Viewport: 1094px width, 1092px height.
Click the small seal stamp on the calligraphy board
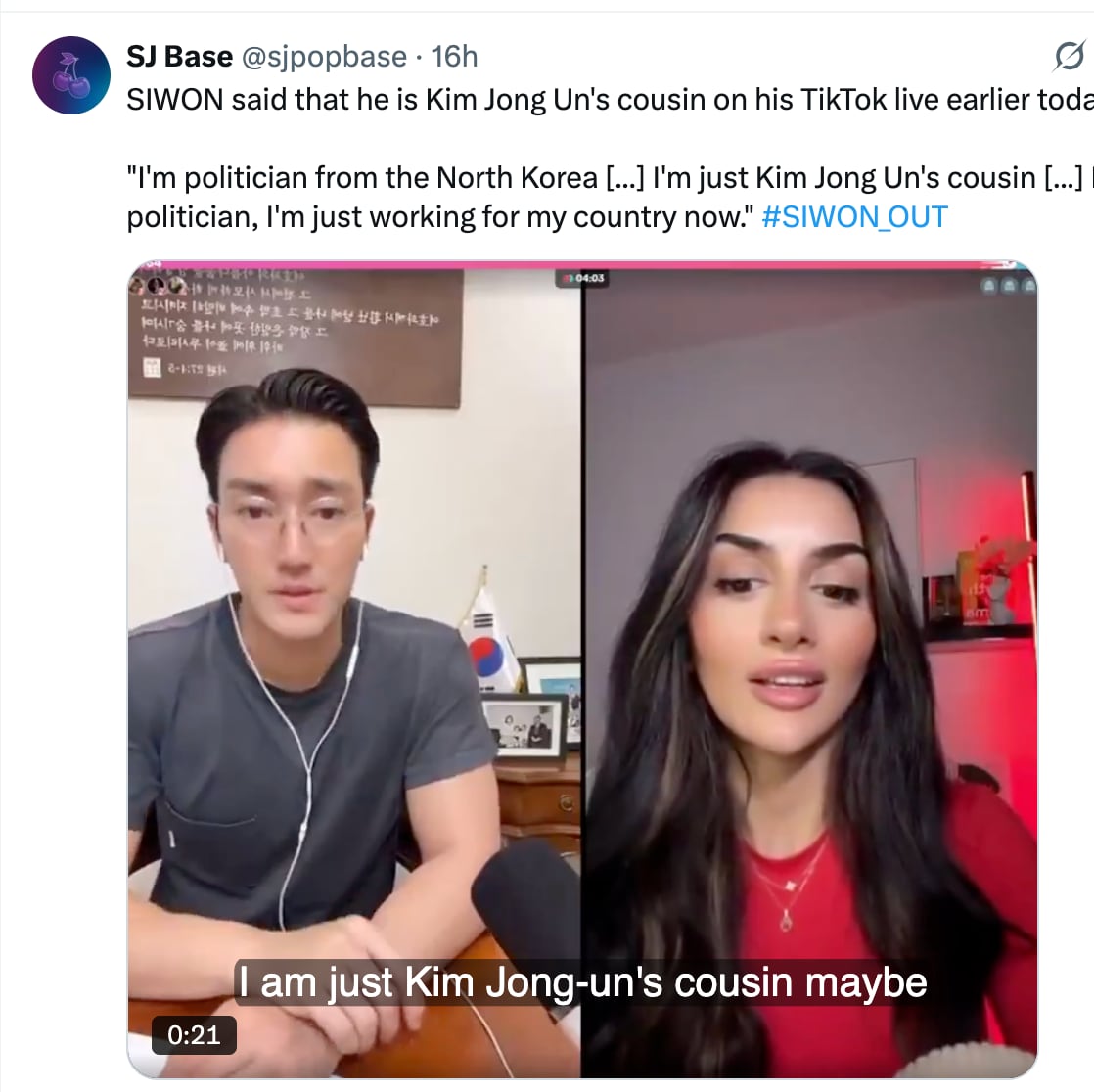click(152, 368)
